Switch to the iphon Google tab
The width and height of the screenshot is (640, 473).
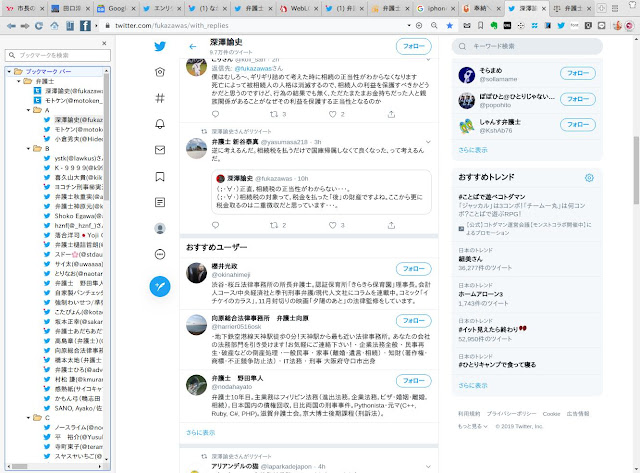(x=436, y=8)
